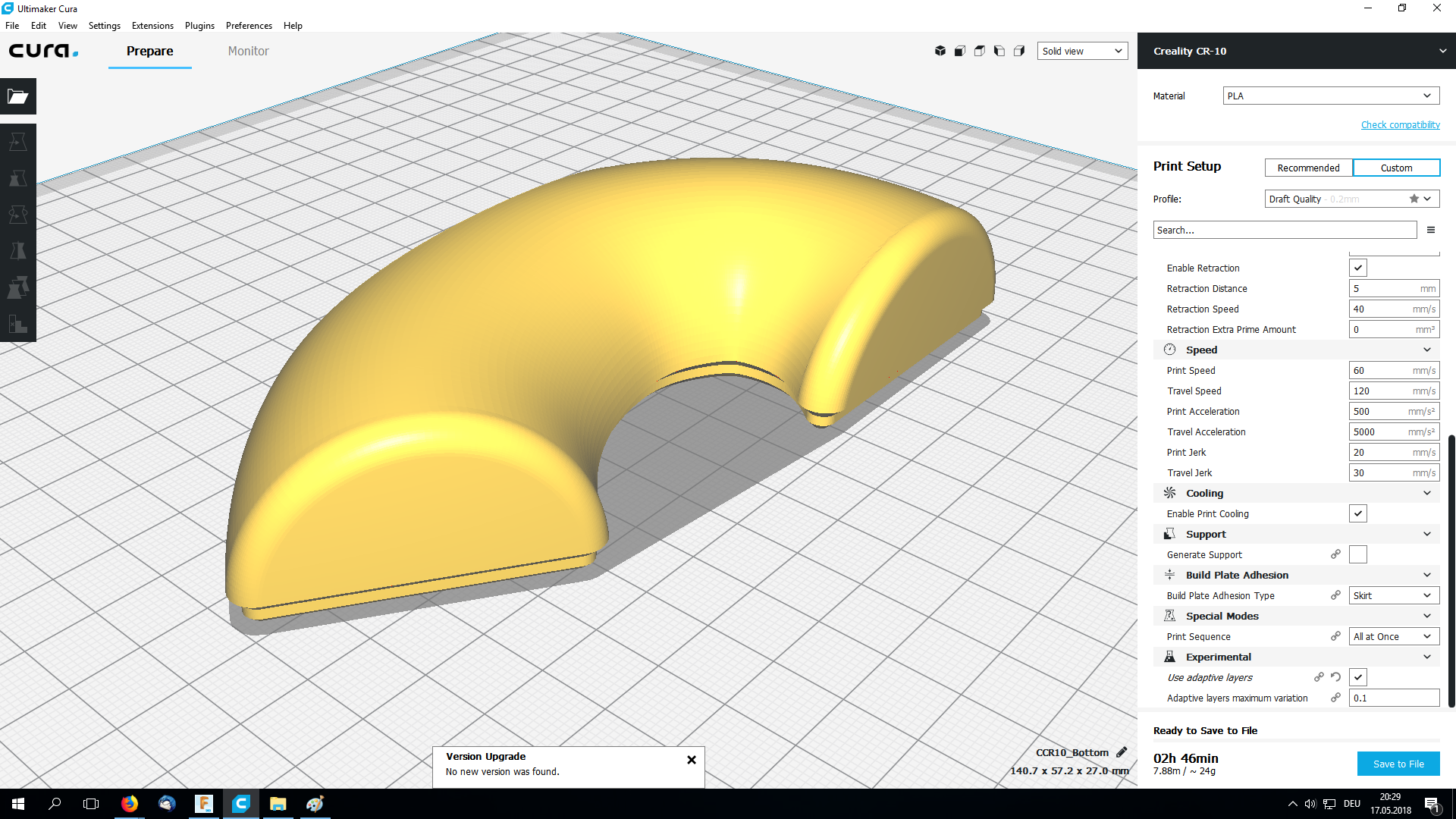The width and height of the screenshot is (1456, 819).
Task: Uncheck the Use adaptive layers checkbox
Action: coord(1358,677)
